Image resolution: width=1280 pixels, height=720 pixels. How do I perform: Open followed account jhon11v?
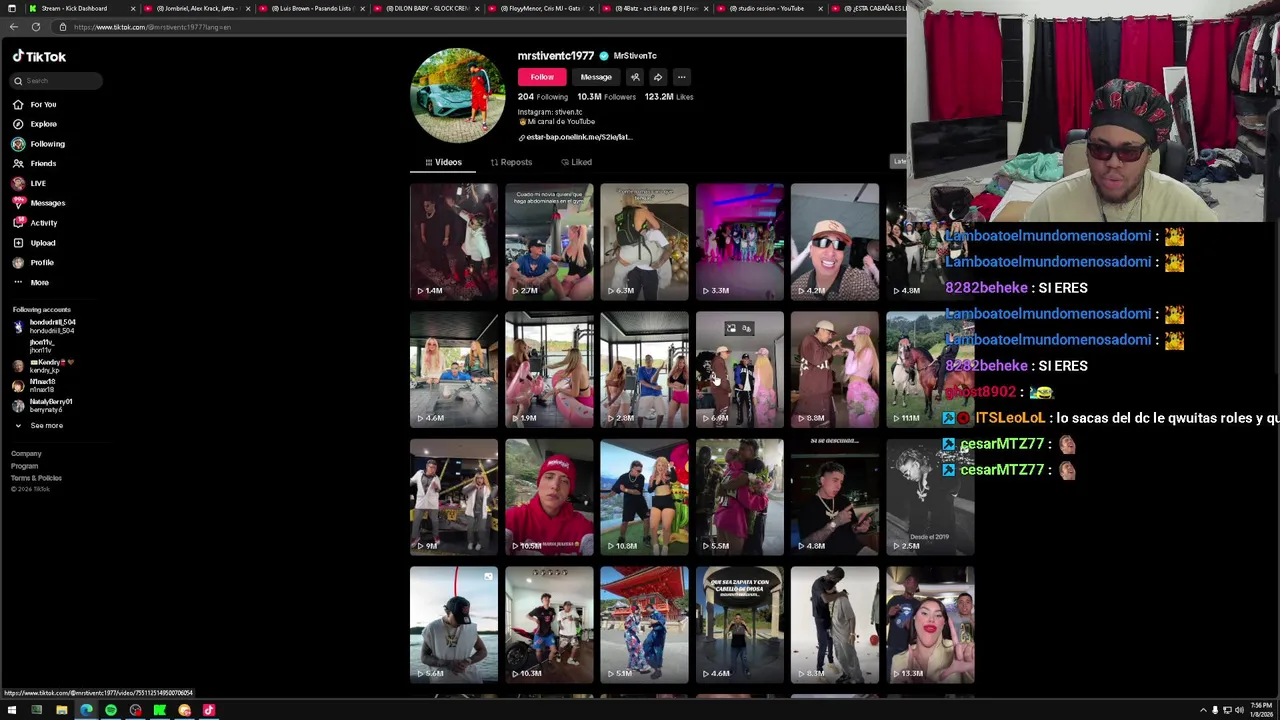click(x=40, y=346)
